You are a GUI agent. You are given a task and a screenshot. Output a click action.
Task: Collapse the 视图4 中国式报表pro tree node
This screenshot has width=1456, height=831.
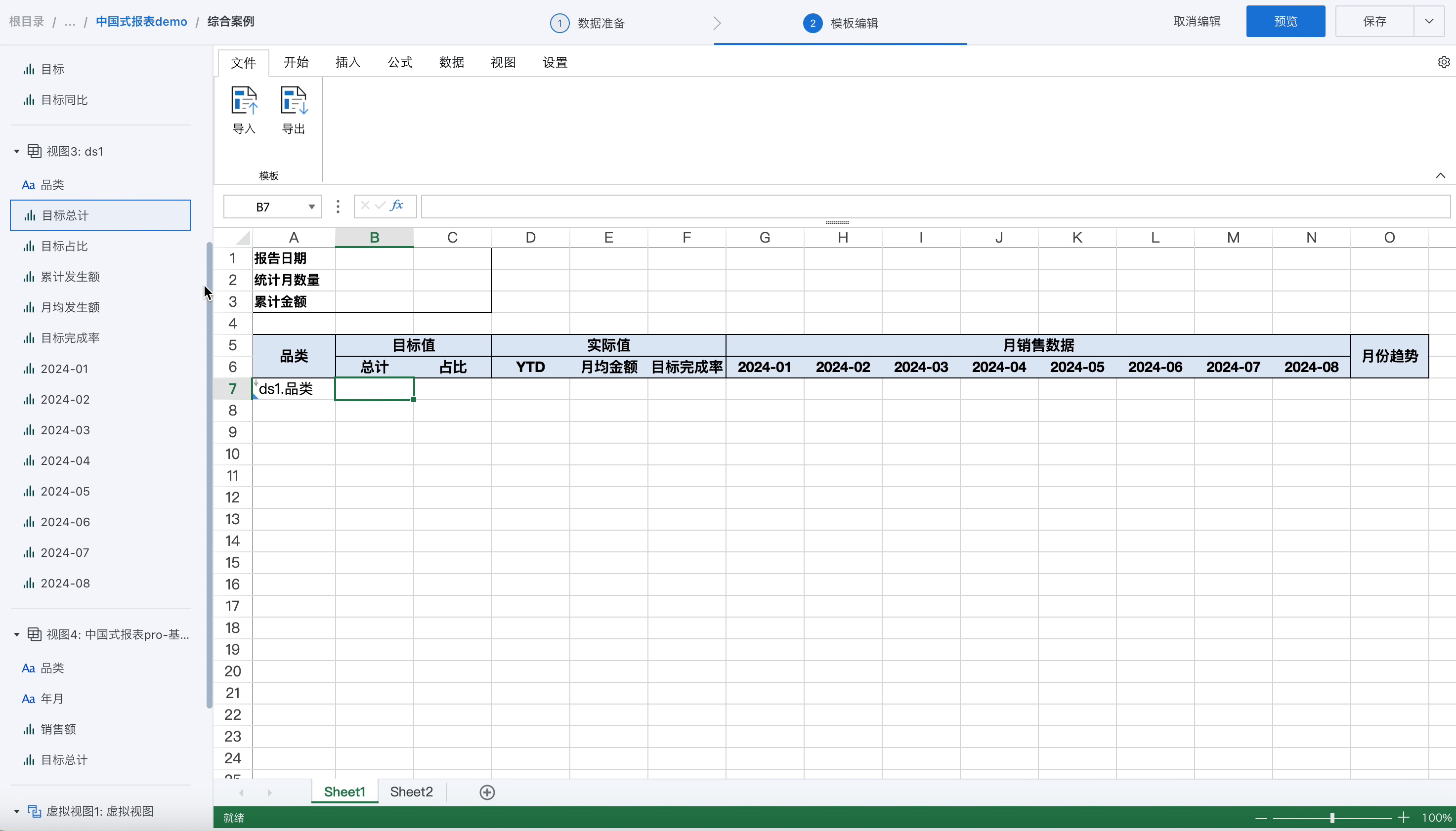click(x=16, y=635)
